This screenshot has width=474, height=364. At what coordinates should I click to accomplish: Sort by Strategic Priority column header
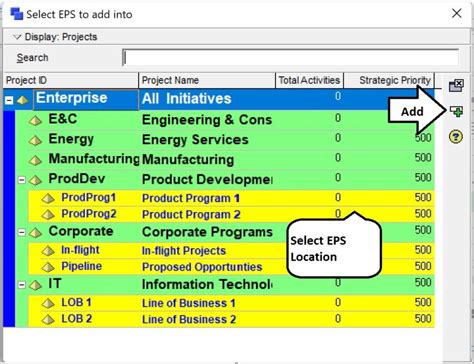pyautogui.click(x=389, y=80)
